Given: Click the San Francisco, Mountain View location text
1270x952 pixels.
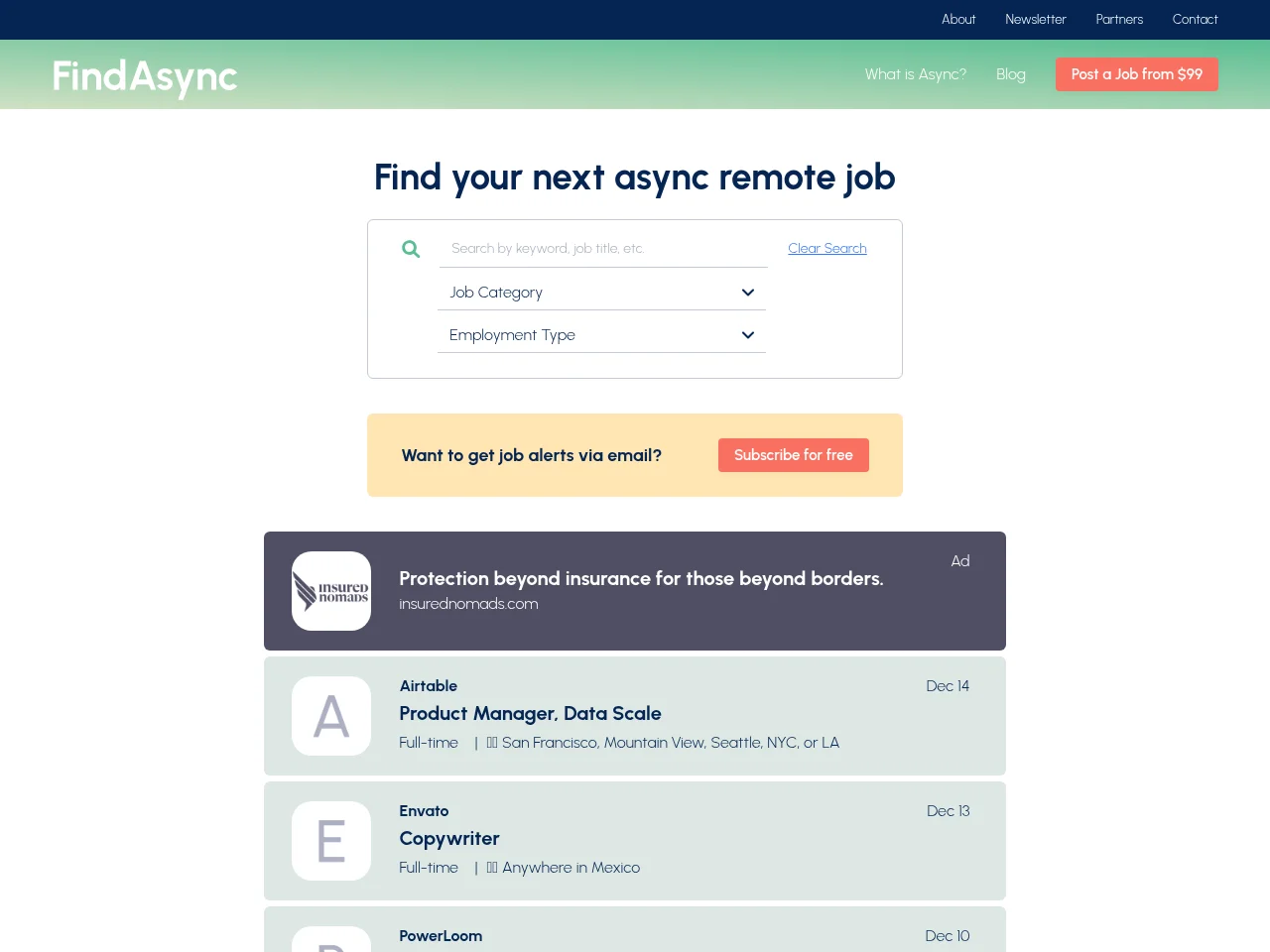Looking at the screenshot, I should [671, 743].
